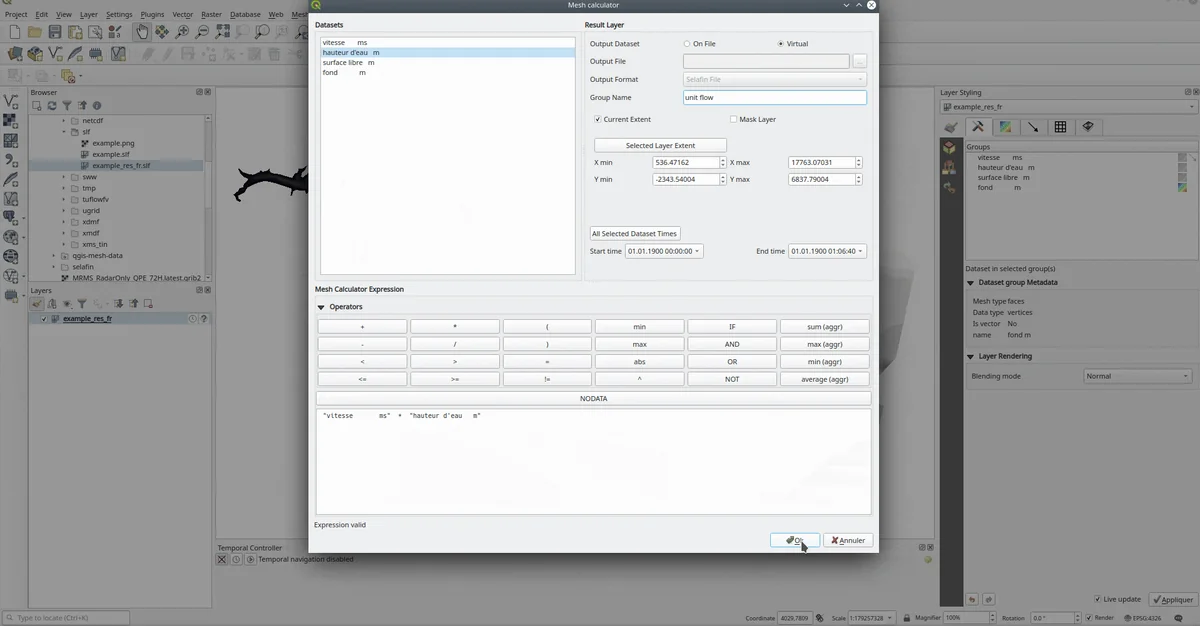Click the Group Name input field
The width and height of the screenshot is (1200, 626).
click(774, 98)
